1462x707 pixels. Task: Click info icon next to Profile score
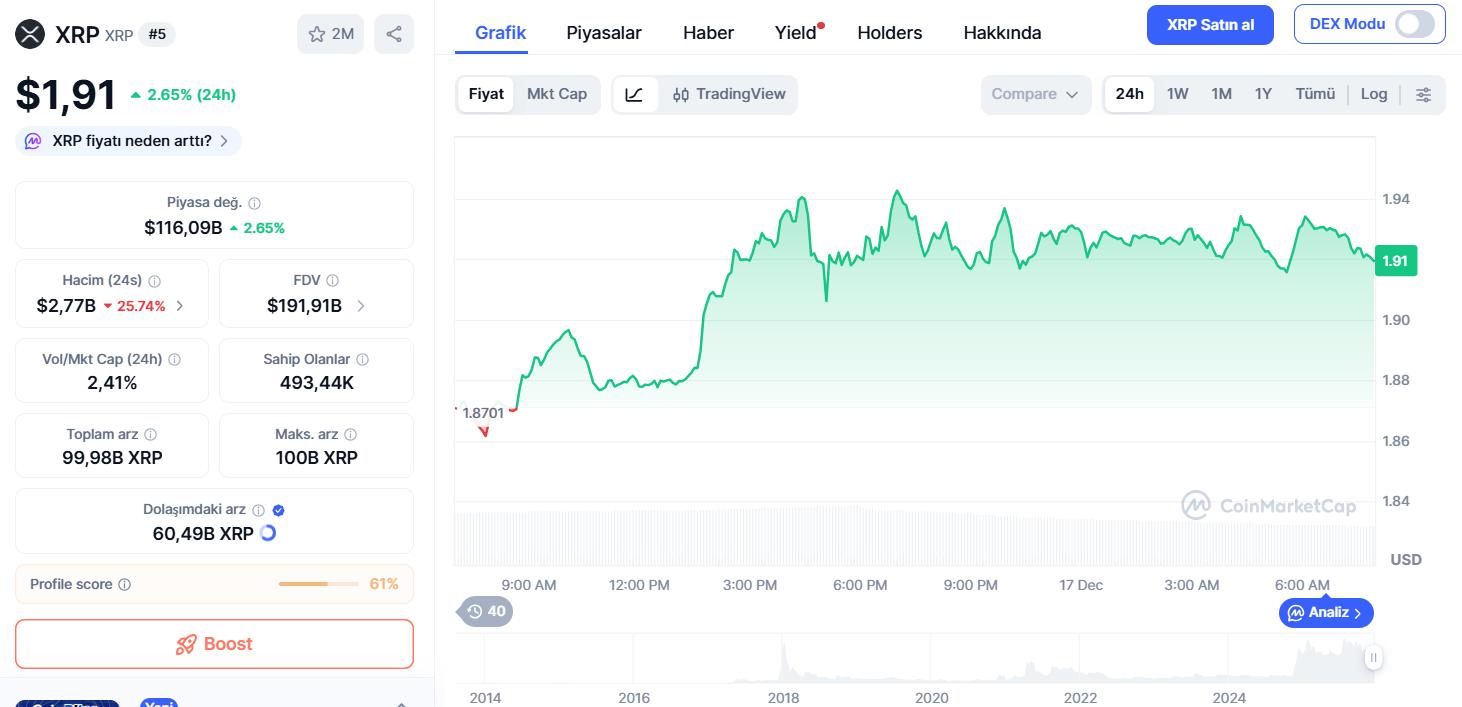pos(124,584)
